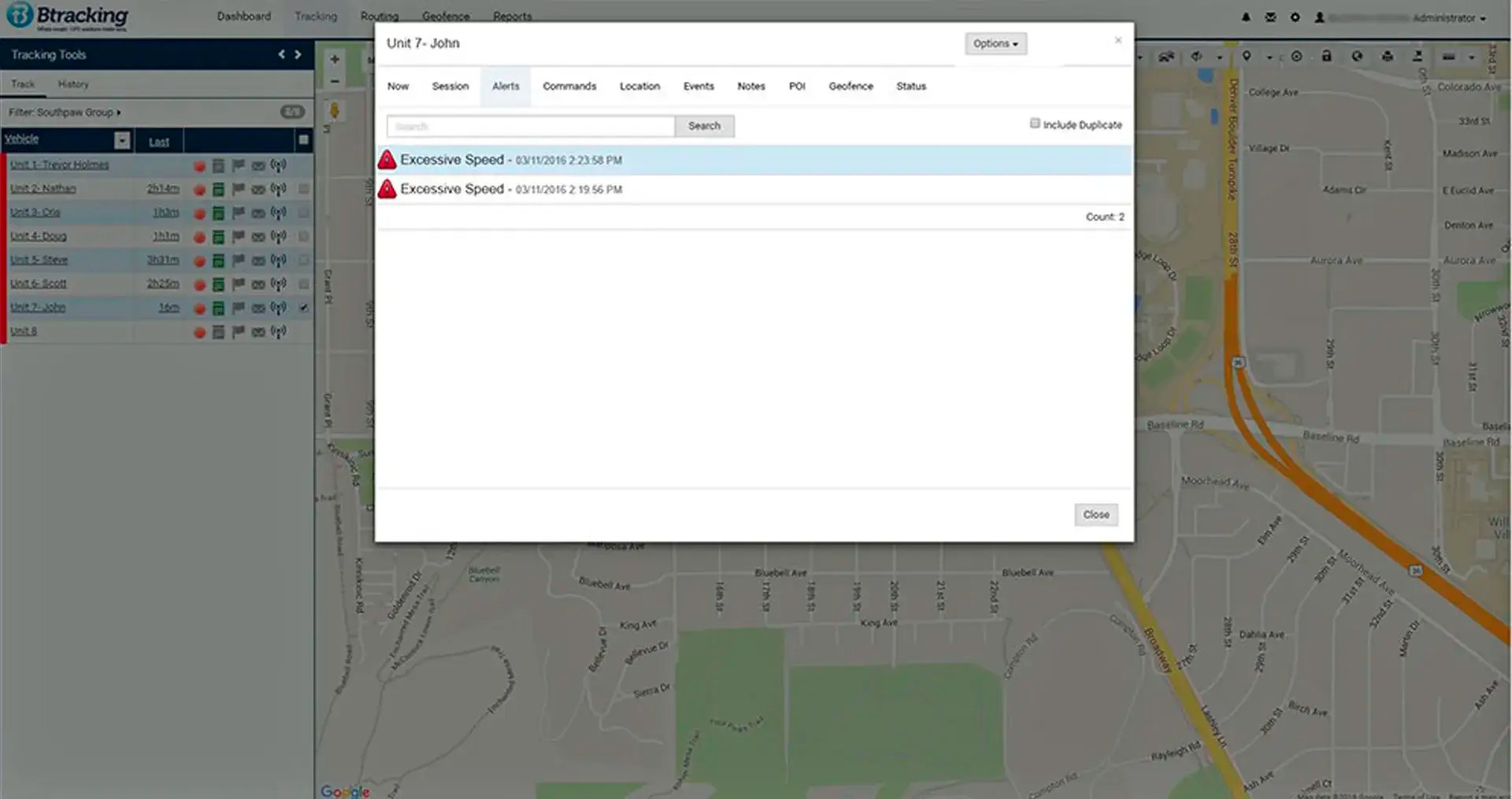Switch to the Geofence tab in dialog
1512x799 pixels.
coord(850,87)
